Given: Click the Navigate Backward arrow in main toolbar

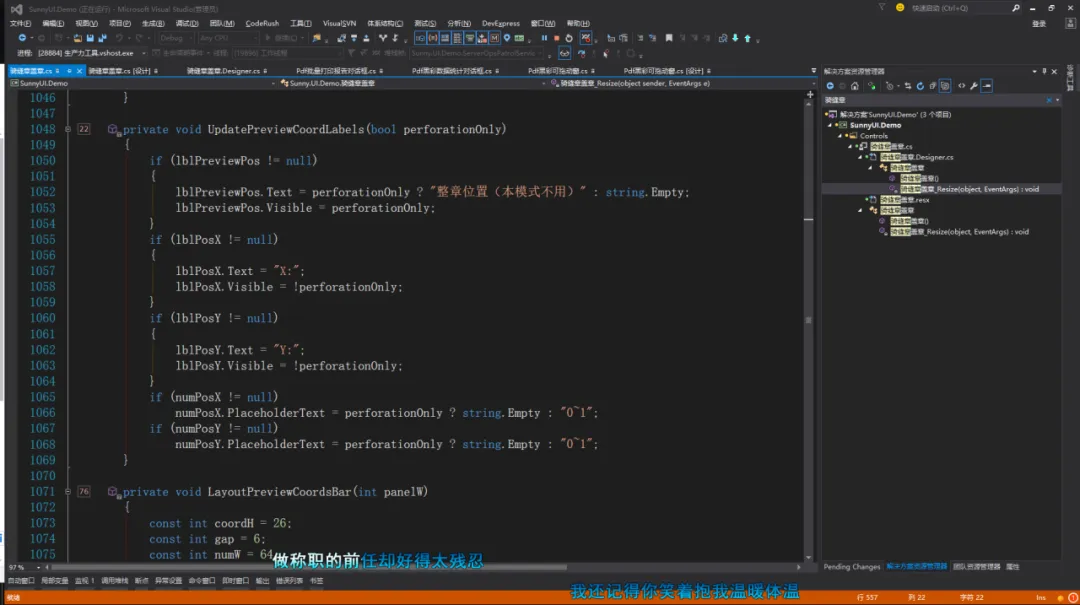Looking at the screenshot, I should point(22,38).
